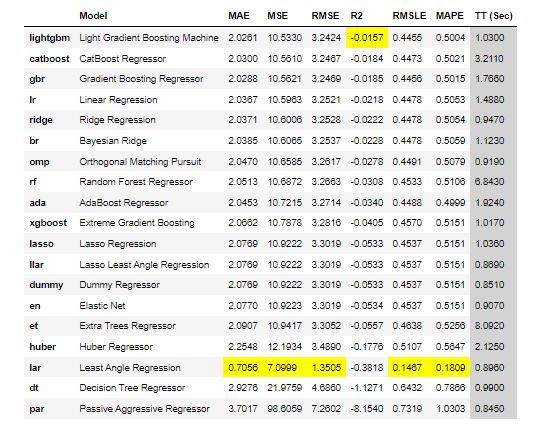536x426 pixels.
Task: Click the CatBoost Regressor model name
Action: [122, 59]
